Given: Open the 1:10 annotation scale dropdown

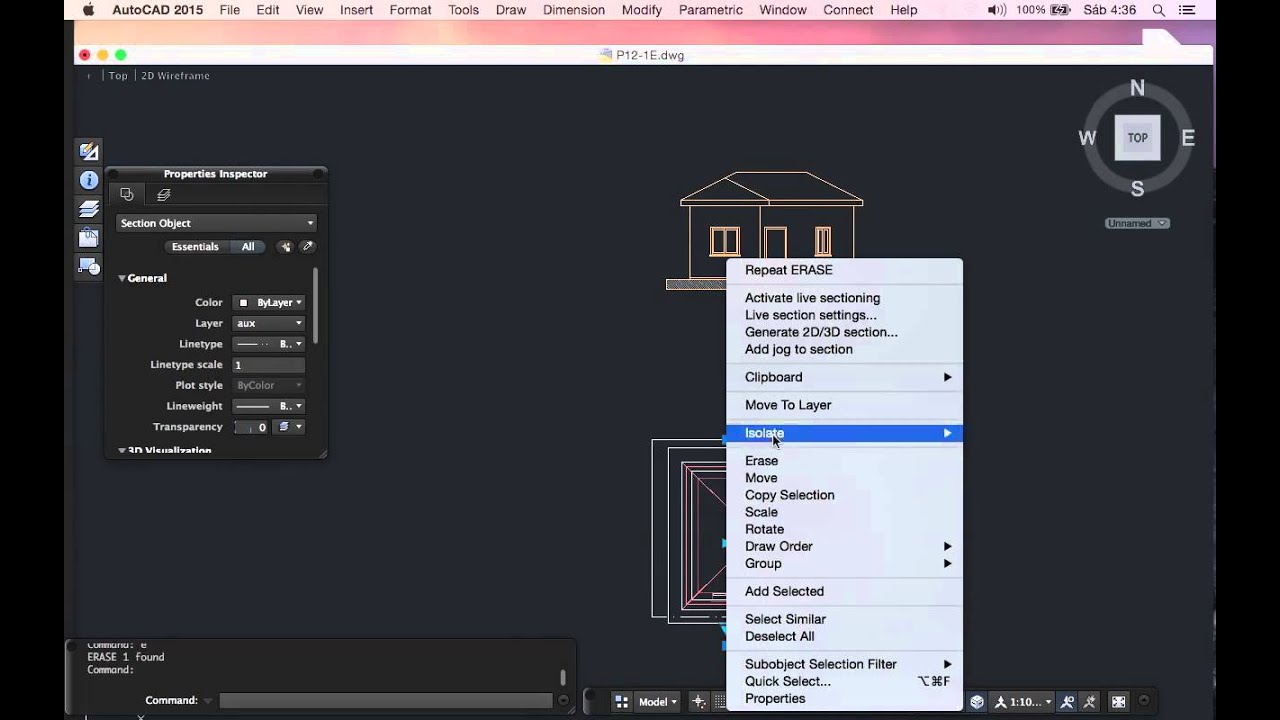Looking at the screenshot, I should coord(1023,702).
